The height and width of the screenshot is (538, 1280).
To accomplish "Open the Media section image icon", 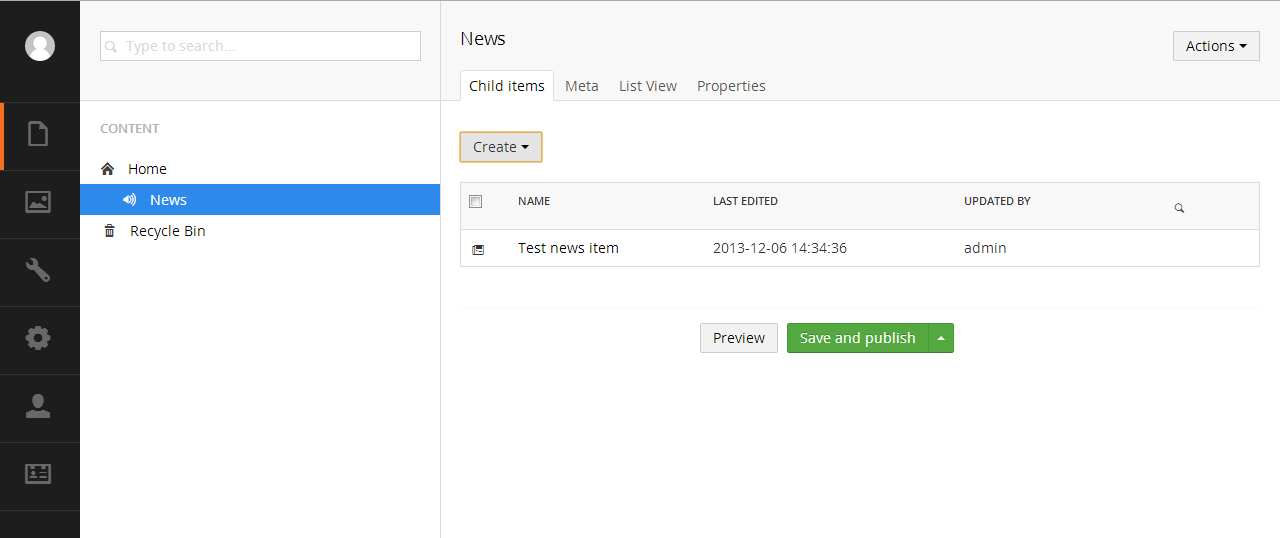I will pos(39,202).
